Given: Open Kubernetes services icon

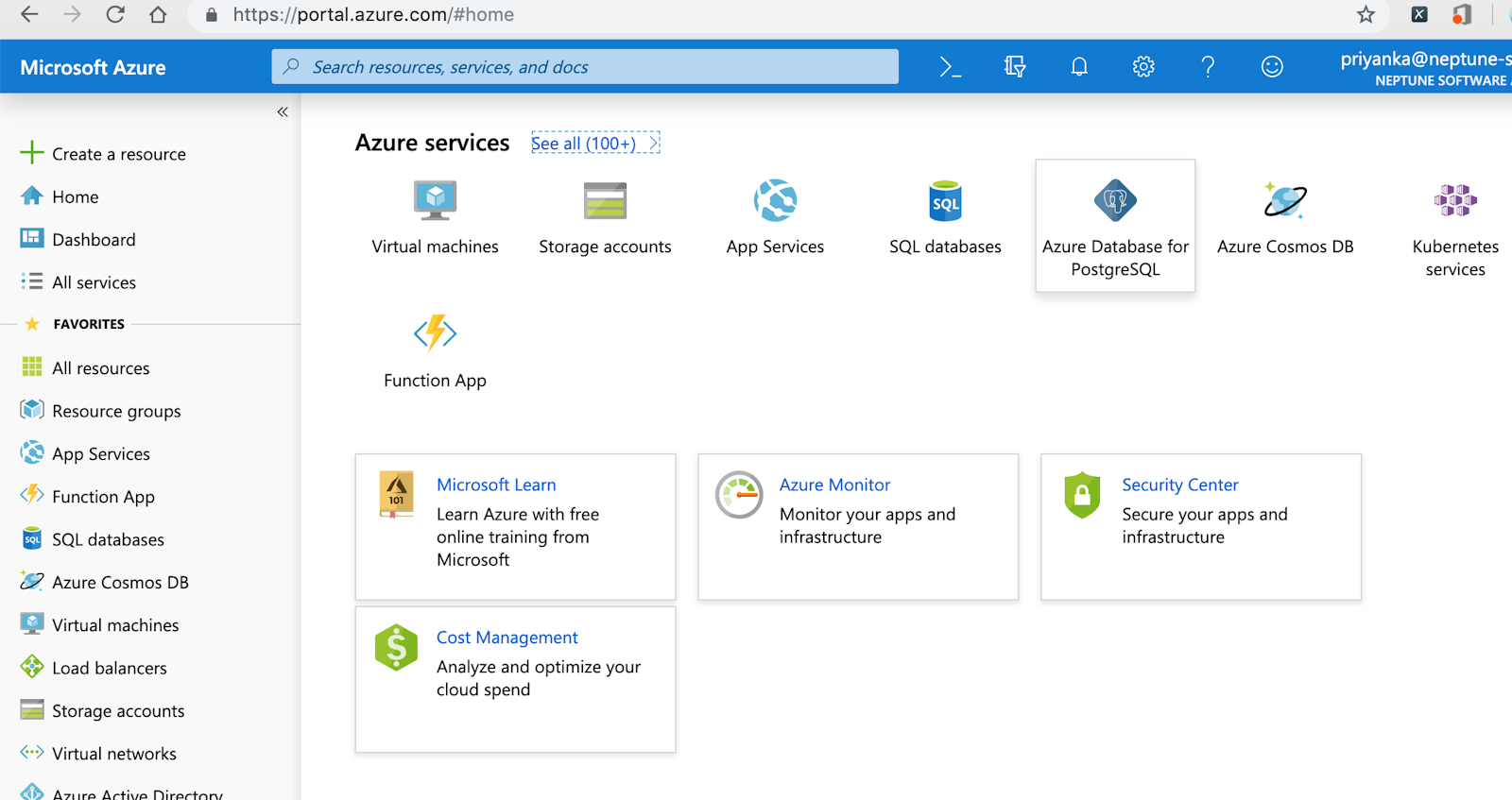Looking at the screenshot, I should coord(1455,201).
